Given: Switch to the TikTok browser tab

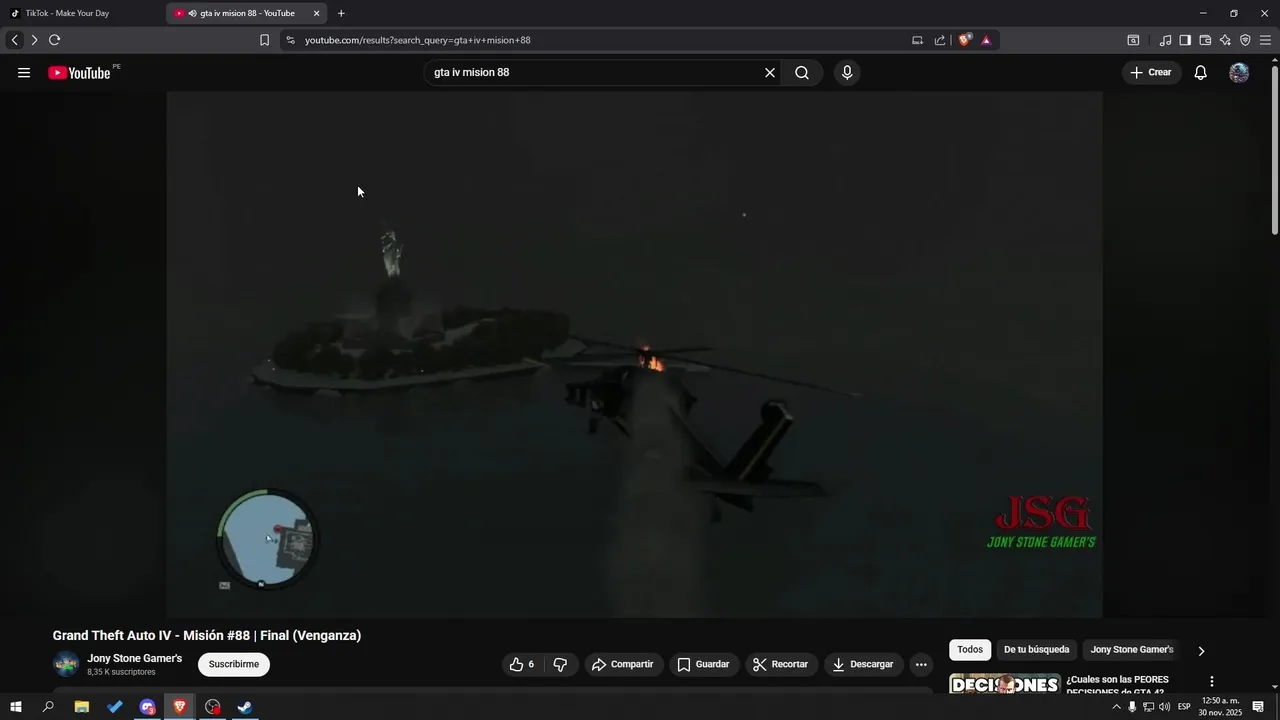Looking at the screenshot, I should (82, 13).
